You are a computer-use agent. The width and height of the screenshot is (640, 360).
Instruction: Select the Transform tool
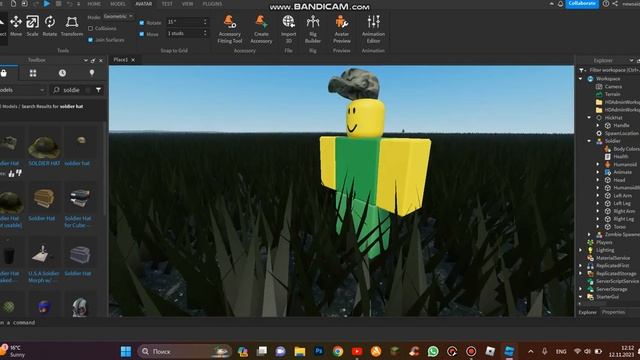tap(72, 26)
